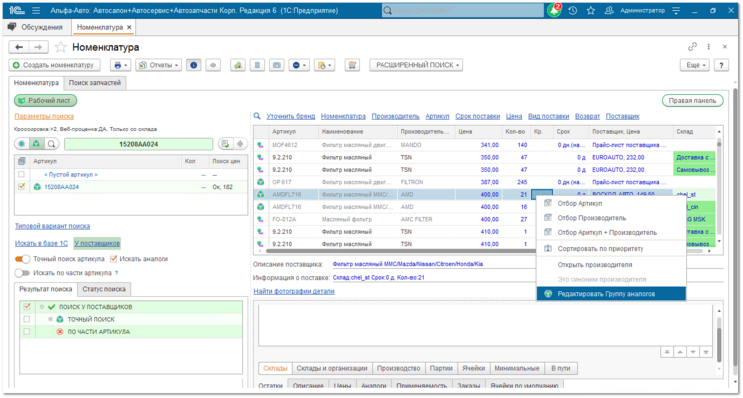Toggle Точный поиск артикула switch

[x=22, y=259]
